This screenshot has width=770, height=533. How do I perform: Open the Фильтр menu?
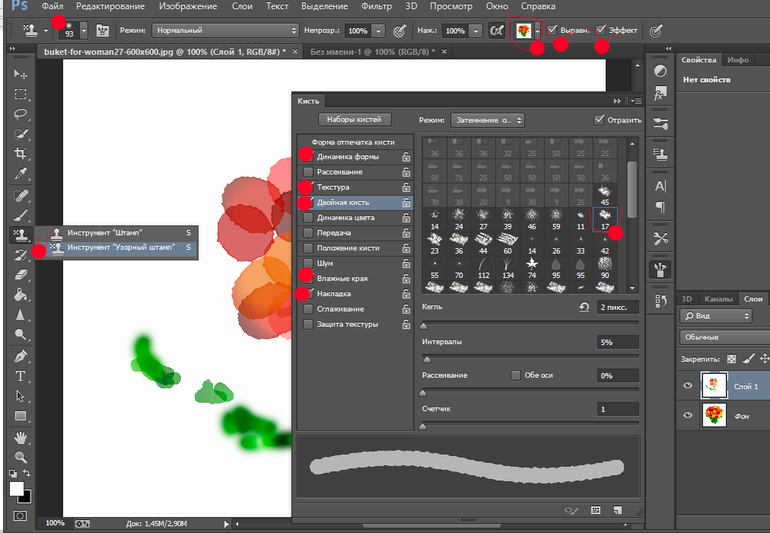click(x=375, y=7)
